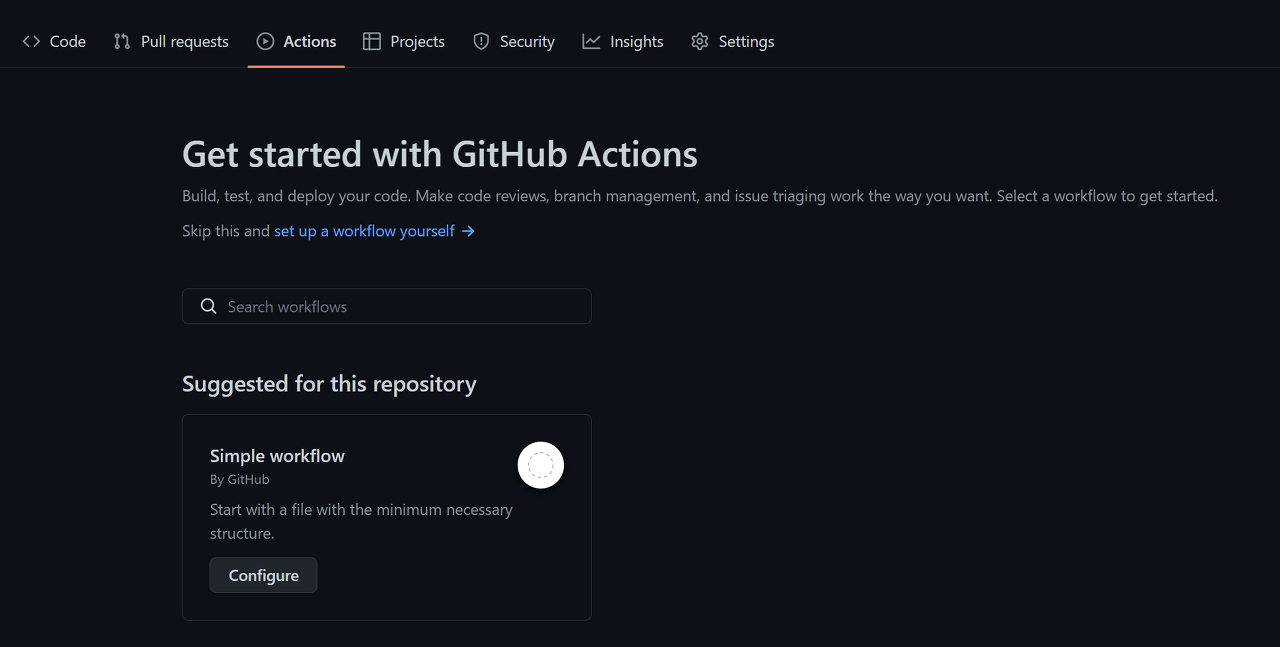This screenshot has width=1280, height=647.
Task: Click the magnifier icon in search box
Action: [x=208, y=306]
